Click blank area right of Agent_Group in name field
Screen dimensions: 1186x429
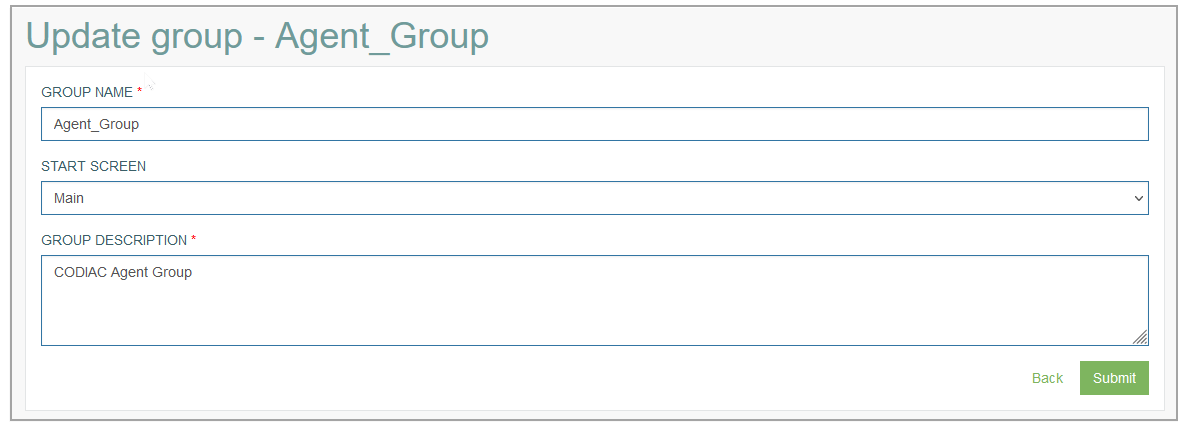pyautogui.click(x=643, y=124)
